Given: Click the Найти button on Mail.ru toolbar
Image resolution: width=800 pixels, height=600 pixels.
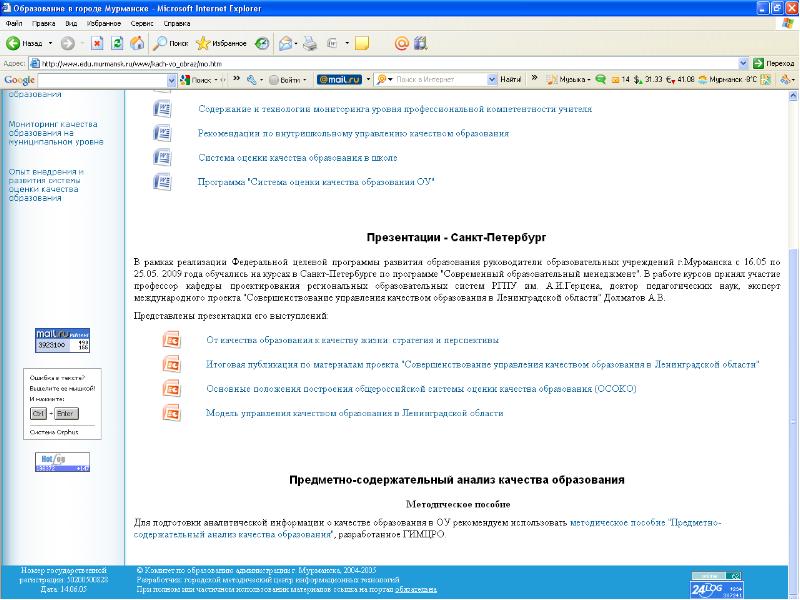Looking at the screenshot, I should pos(510,79).
